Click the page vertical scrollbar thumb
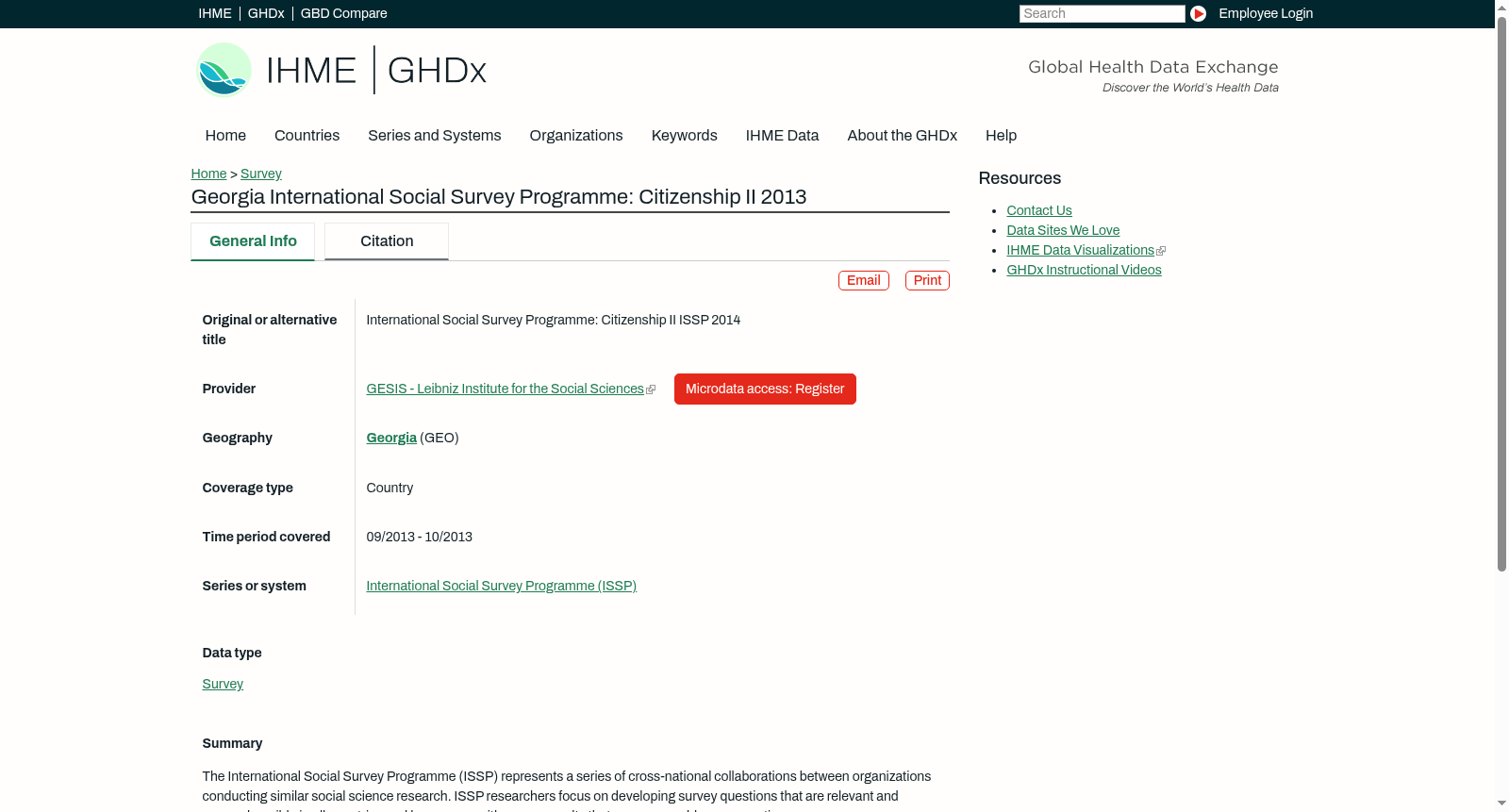The height and width of the screenshot is (812, 1509). pyautogui.click(x=1501, y=292)
